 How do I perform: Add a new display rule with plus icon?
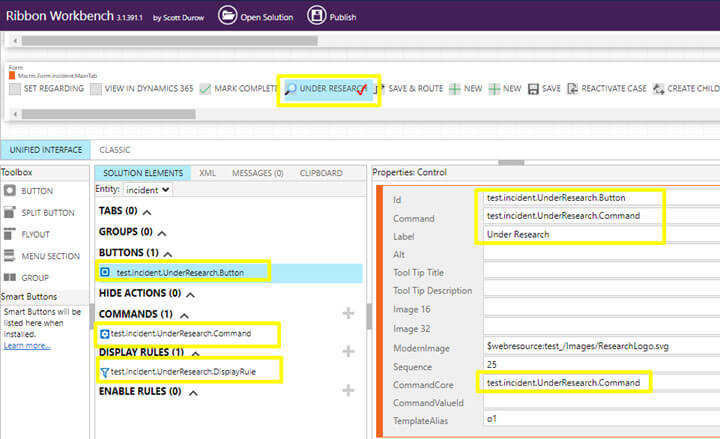pos(348,352)
